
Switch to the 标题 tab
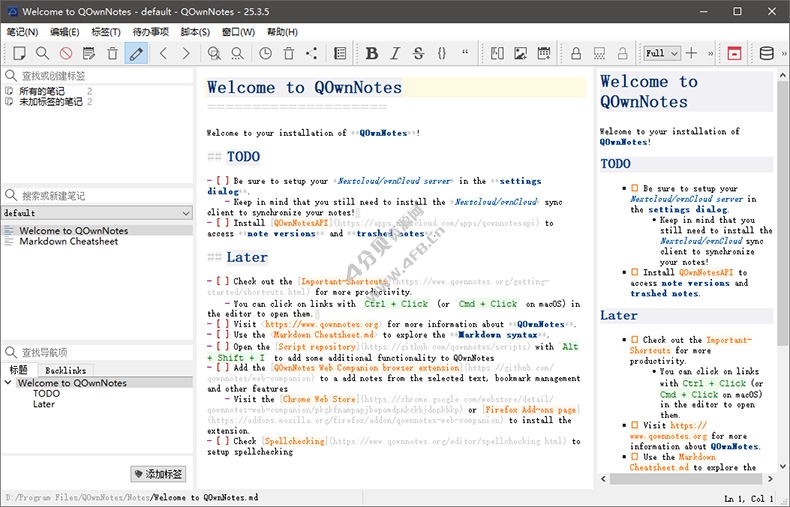coord(19,369)
